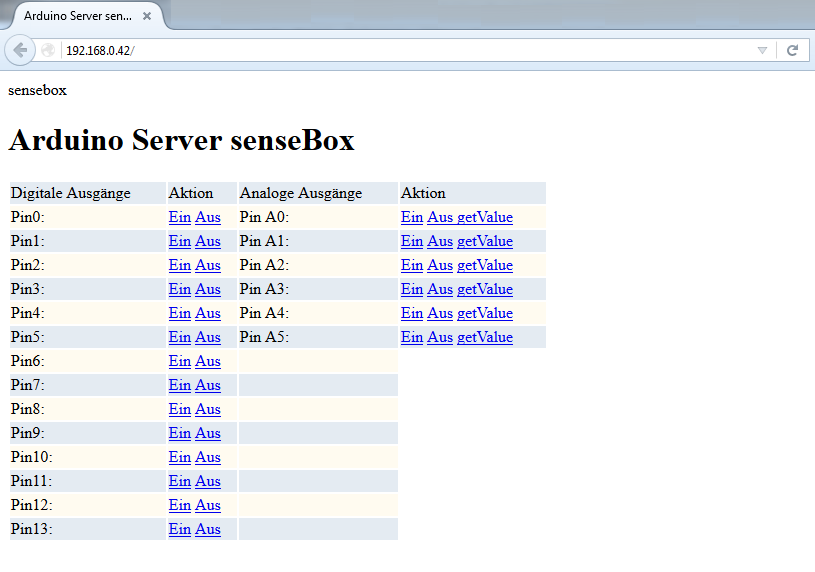
Task: Read Pin A4 via getValue
Action: pos(485,313)
